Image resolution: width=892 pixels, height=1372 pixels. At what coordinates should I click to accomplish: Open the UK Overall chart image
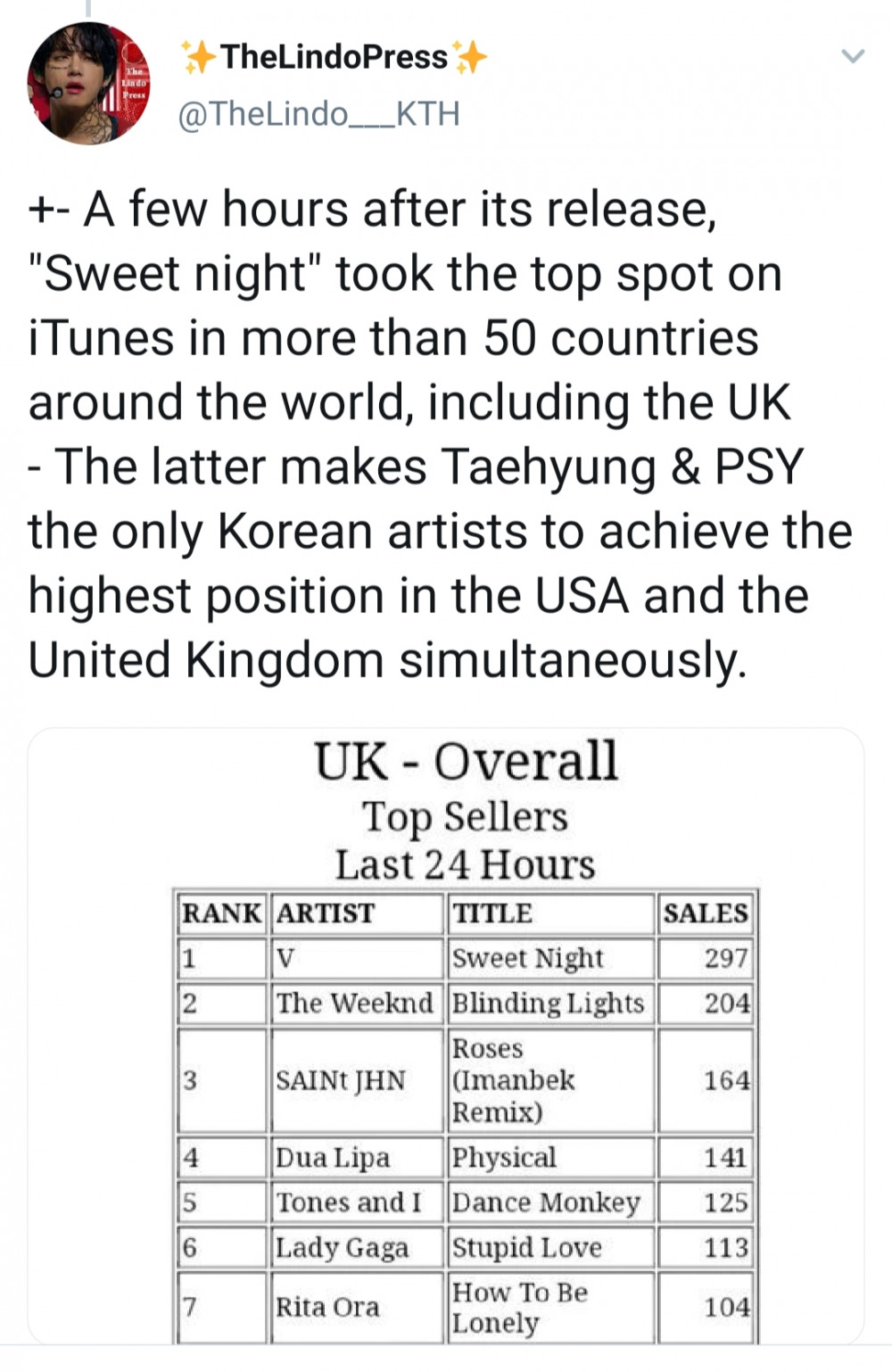click(x=446, y=1036)
